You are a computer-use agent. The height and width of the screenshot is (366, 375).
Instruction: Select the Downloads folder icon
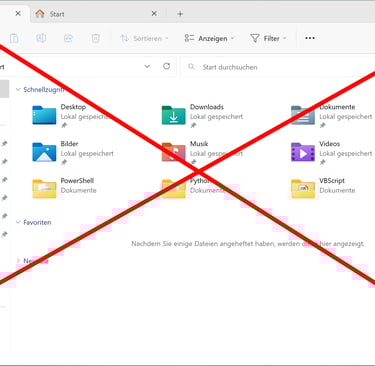pos(173,115)
